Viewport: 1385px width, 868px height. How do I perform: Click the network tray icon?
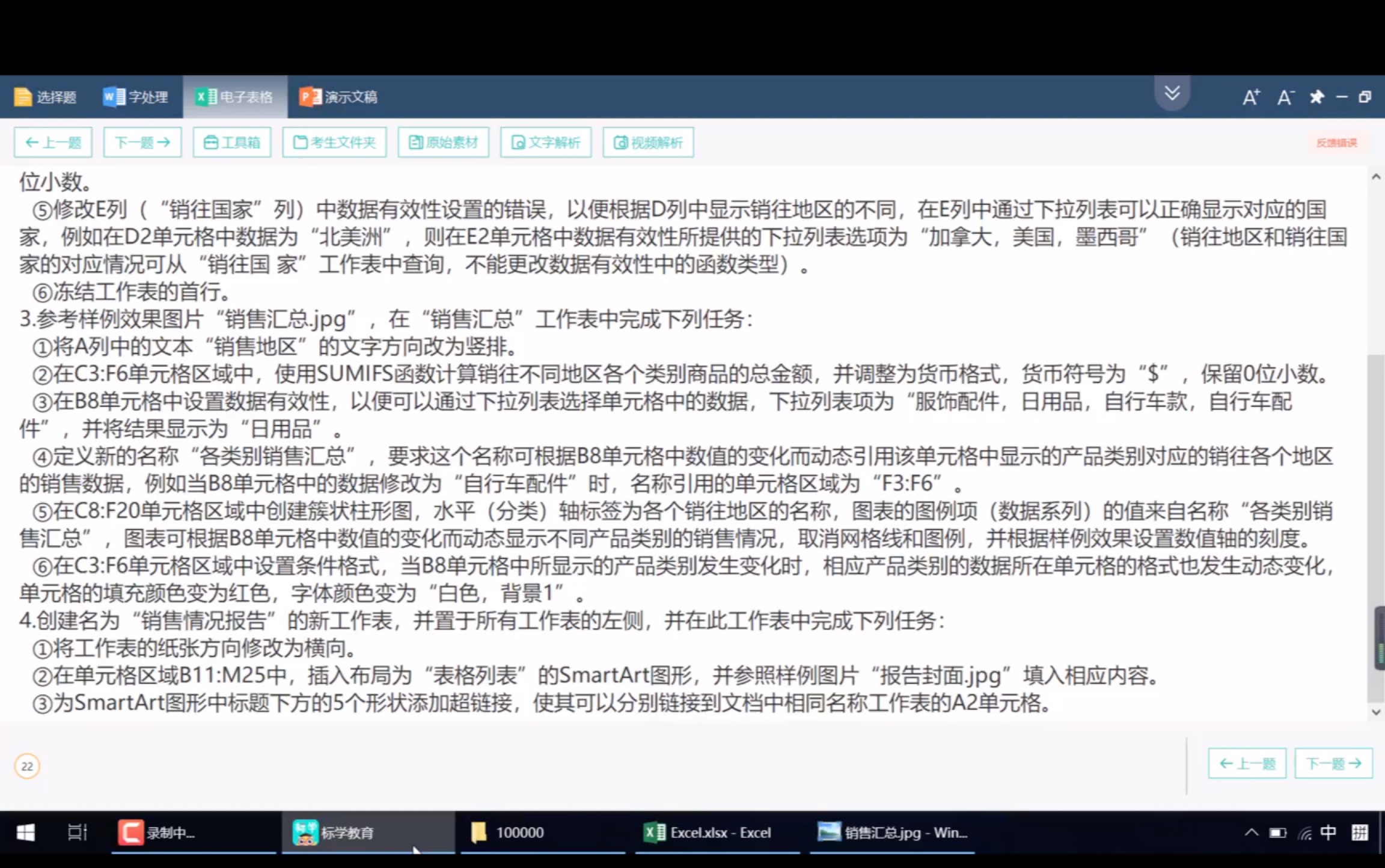click(x=1304, y=833)
